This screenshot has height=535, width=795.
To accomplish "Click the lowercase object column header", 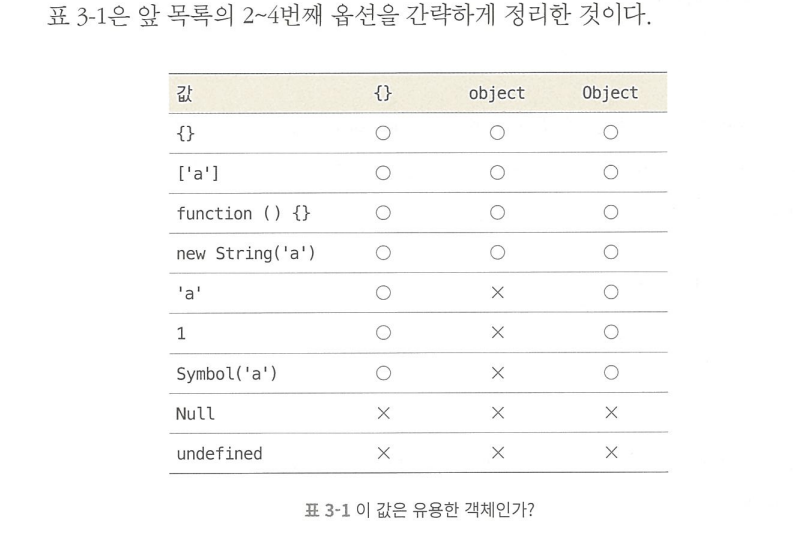I will [496, 93].
